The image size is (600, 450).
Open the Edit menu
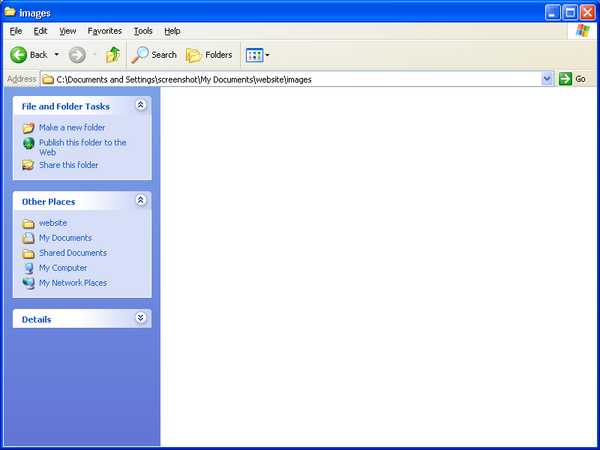[40, 31]
